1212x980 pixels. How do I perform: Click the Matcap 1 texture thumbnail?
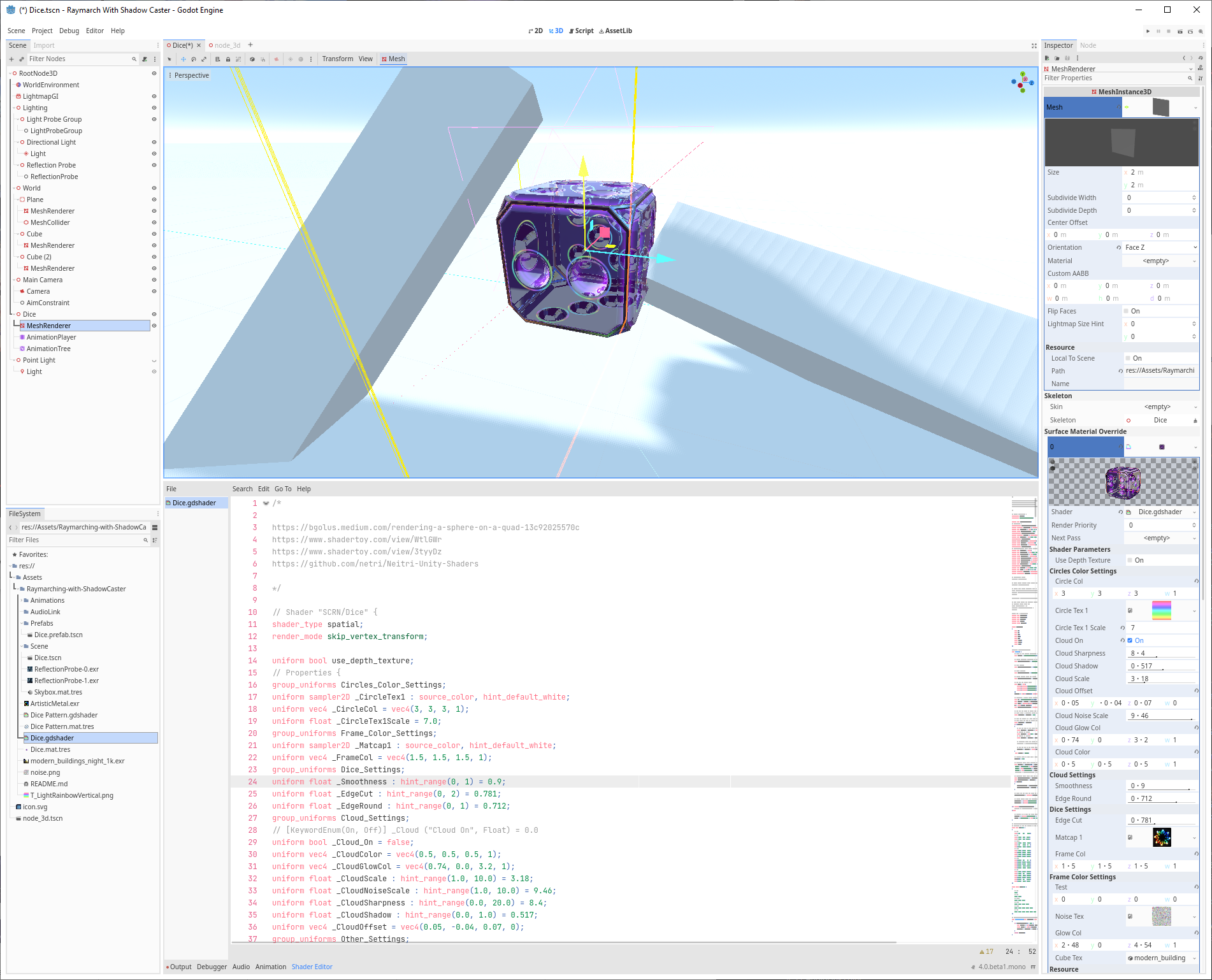point(1162,838)
